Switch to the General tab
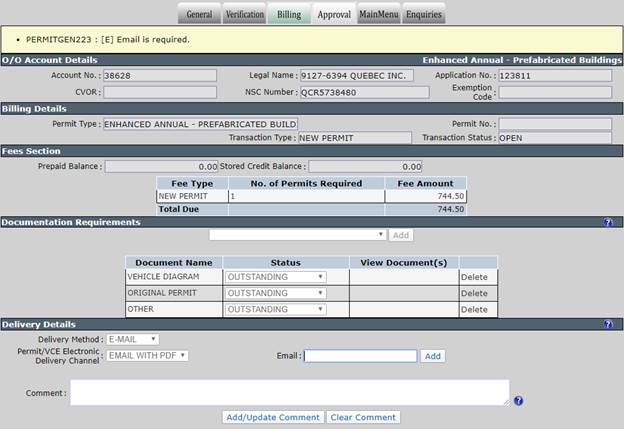 pyautogui.click(x=199, y=14)
